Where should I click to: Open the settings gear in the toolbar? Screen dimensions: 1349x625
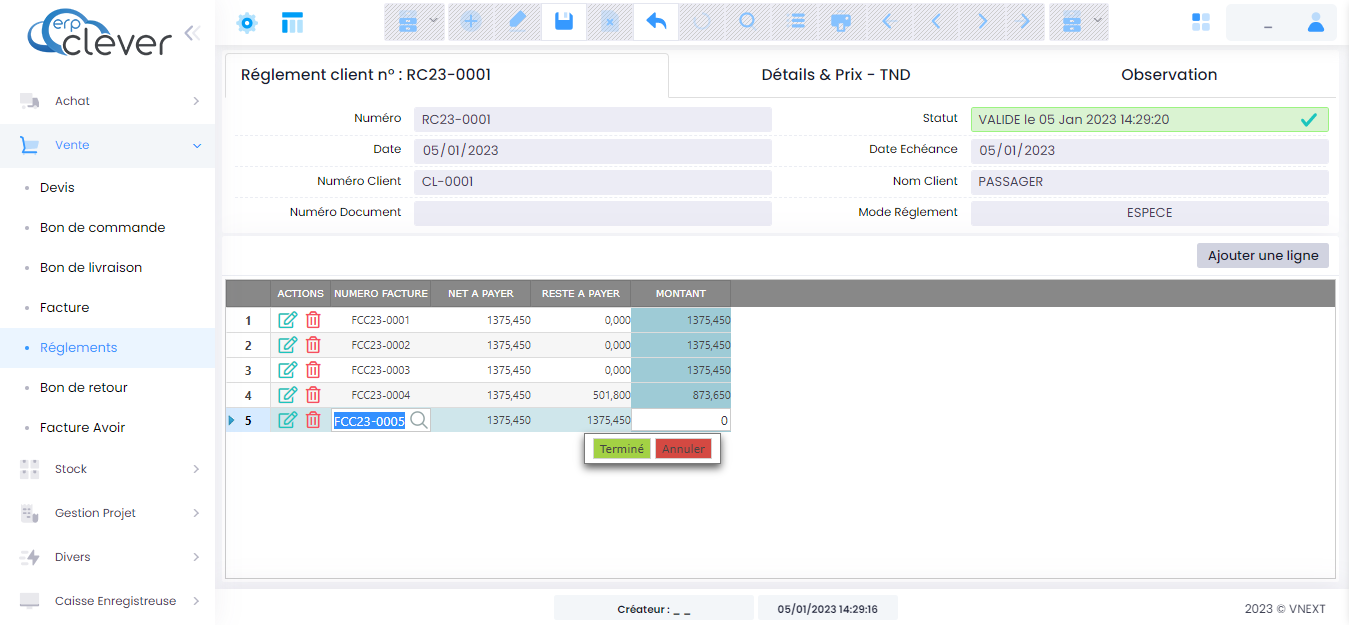pyautogui.click(x=247, y=22)
